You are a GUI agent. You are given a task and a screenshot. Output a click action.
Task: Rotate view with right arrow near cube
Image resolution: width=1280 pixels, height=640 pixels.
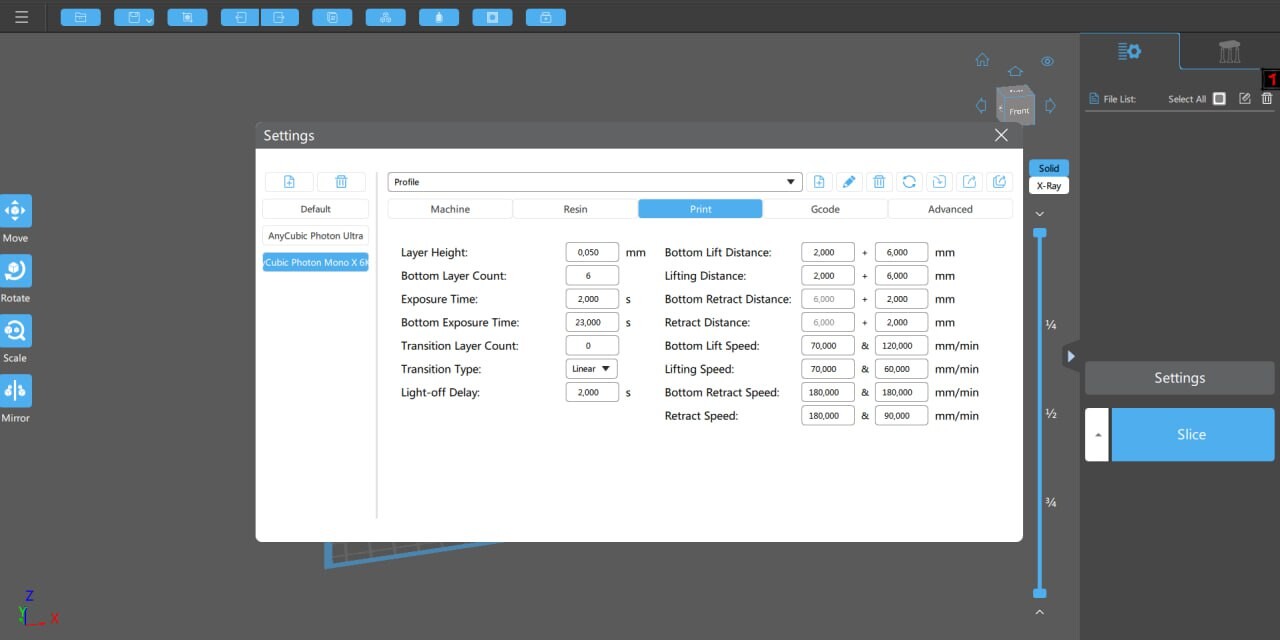click(1050, 106)
